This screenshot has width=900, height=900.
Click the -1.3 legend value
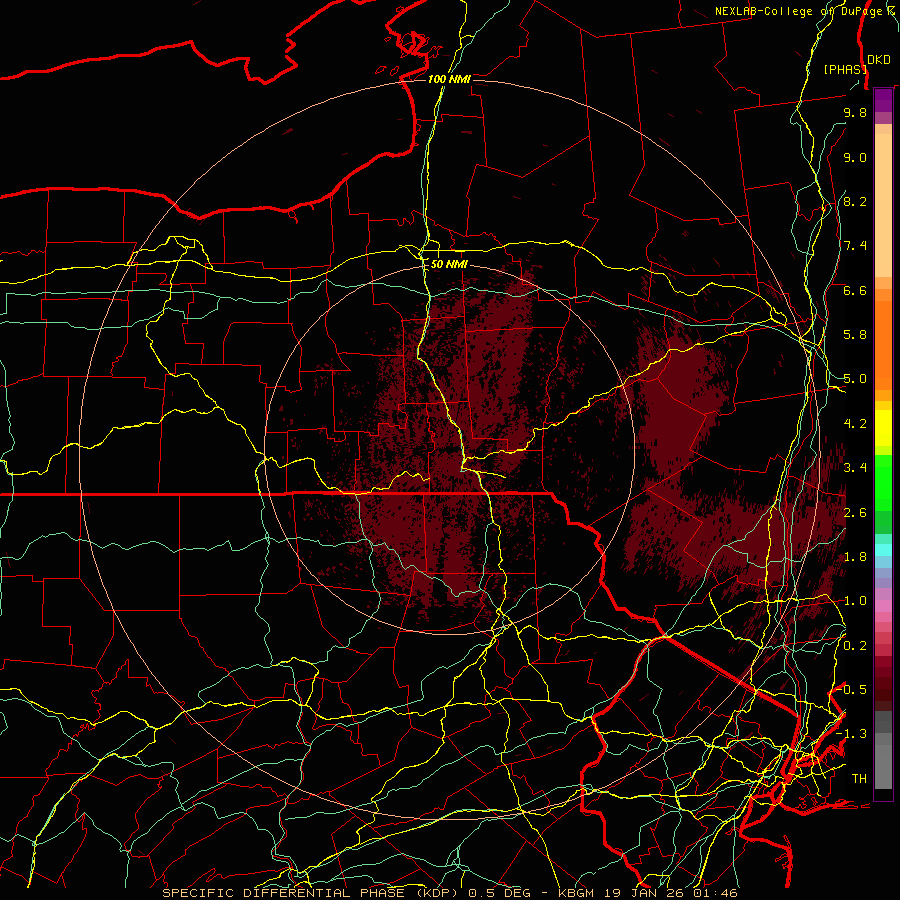point(852,734)
